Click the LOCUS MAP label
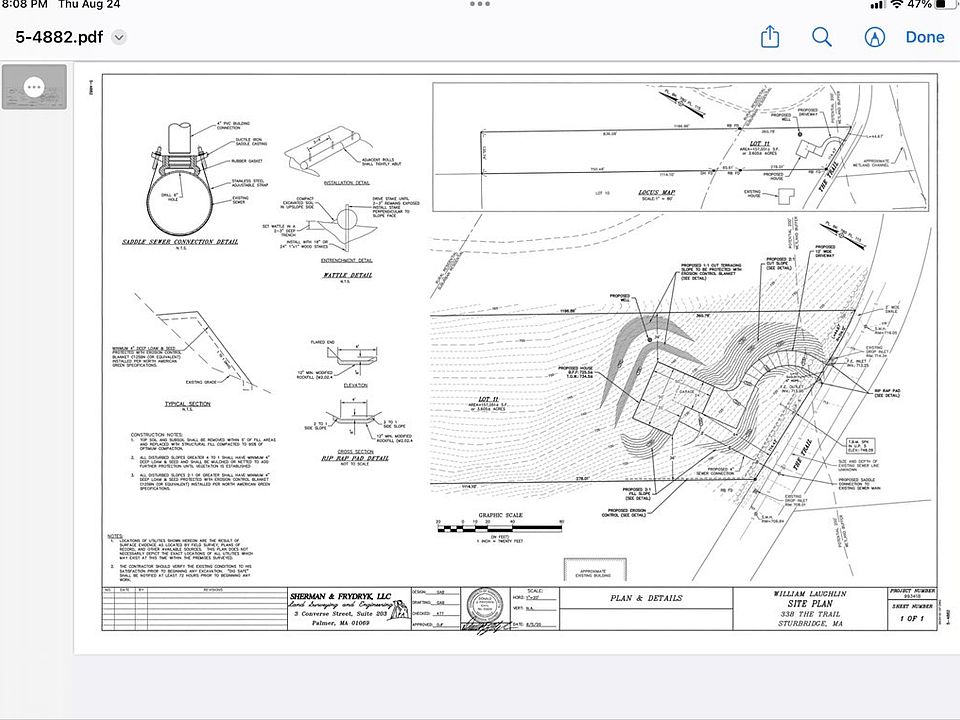The image size is (960, 720). coord(656,192)
